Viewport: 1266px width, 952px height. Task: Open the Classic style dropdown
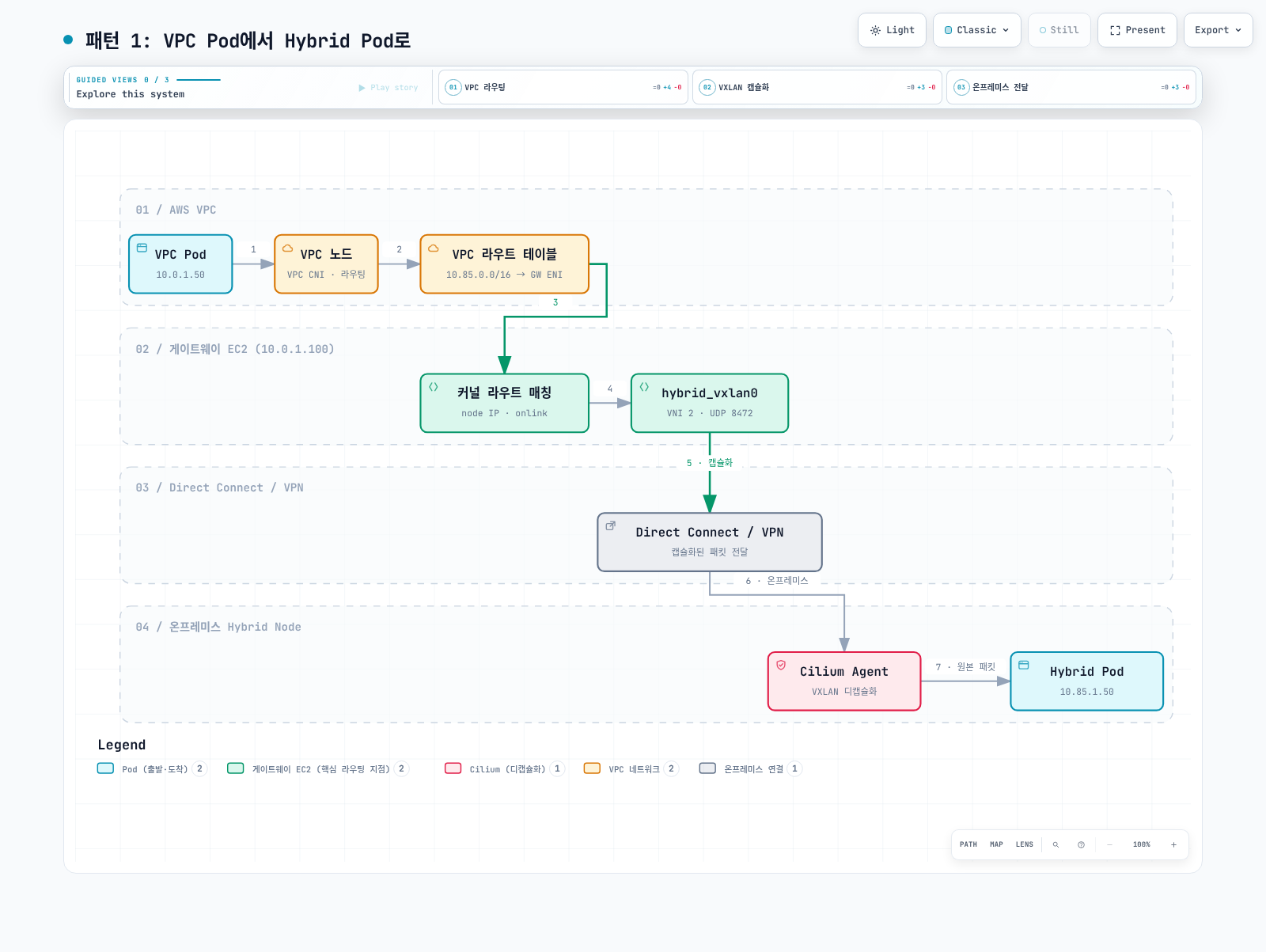pyautogui.click(x=977, y=30)
